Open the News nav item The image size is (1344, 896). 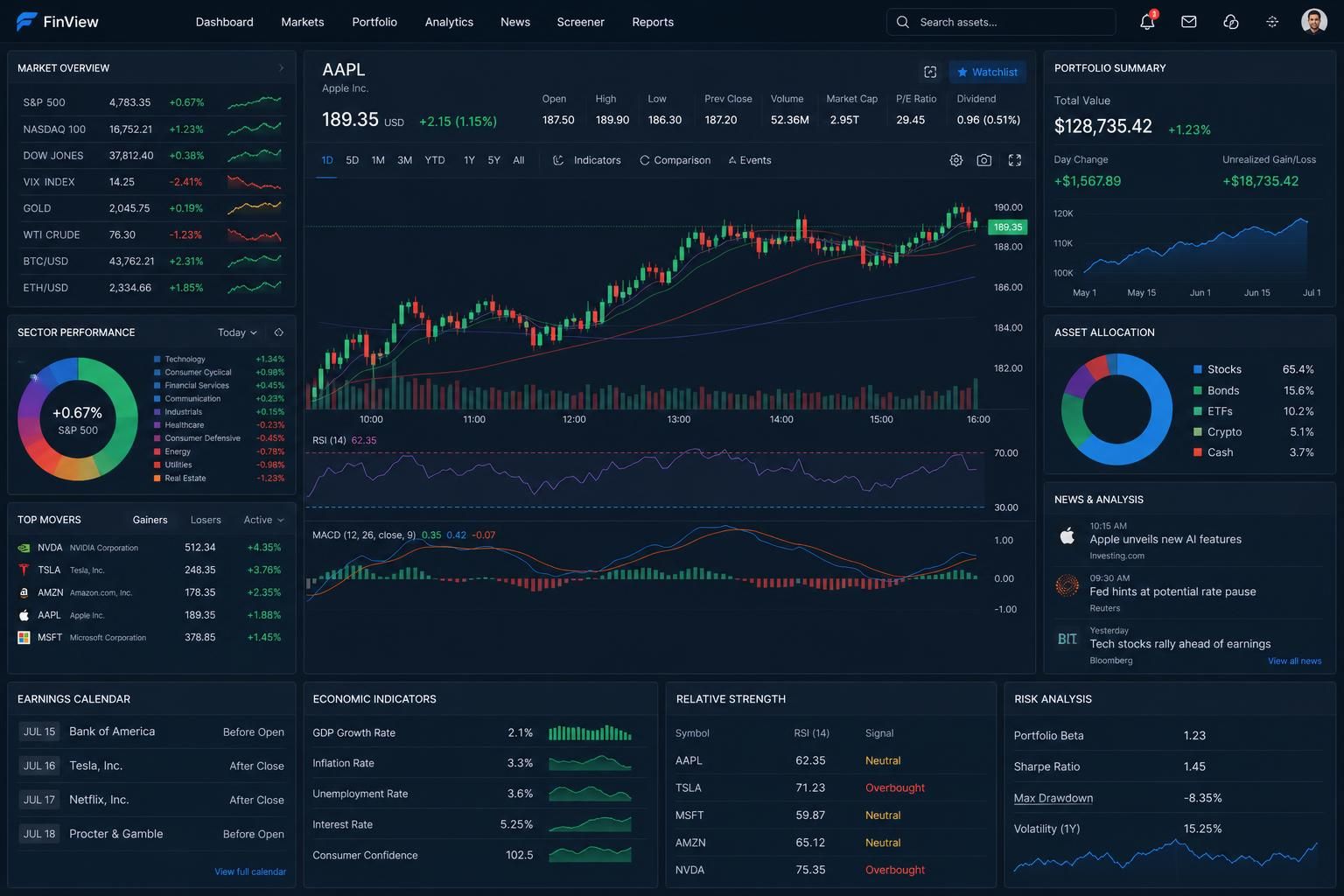(515, 22)
